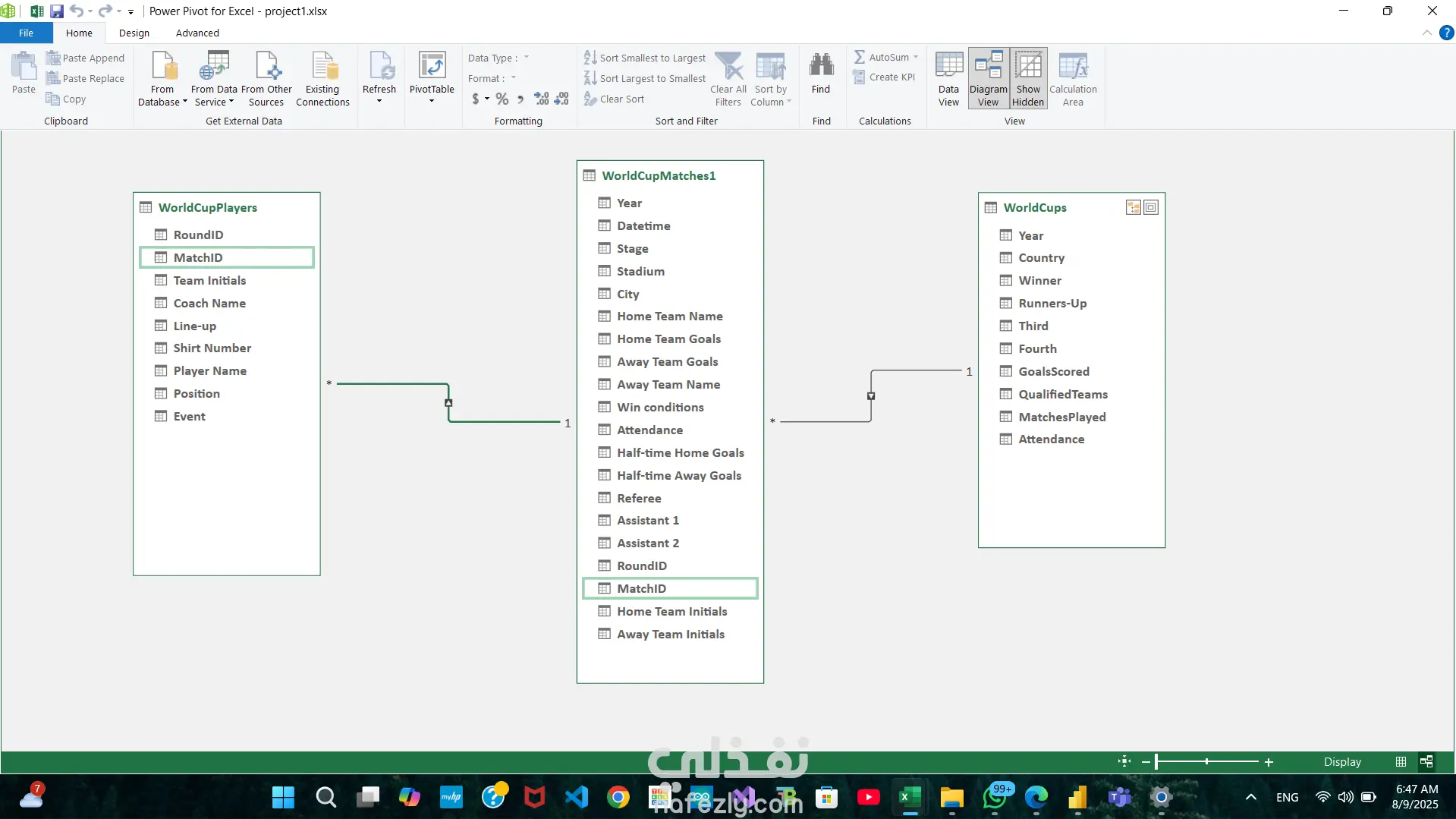1456x819 pixels.
Task: Click the File menu button
Action: coord(26,33)
